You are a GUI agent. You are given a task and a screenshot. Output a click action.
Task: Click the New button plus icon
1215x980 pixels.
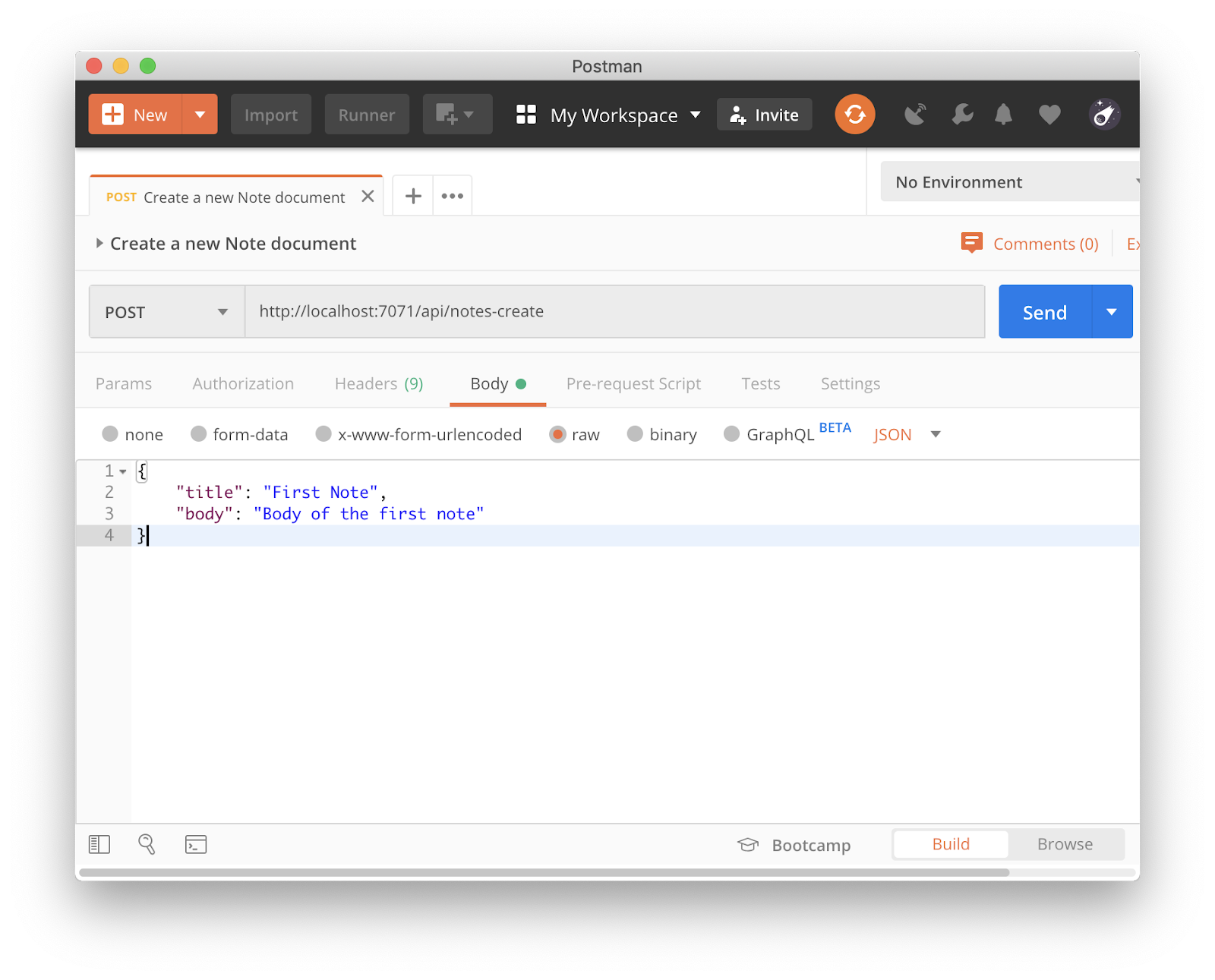[x=112, y=115]
